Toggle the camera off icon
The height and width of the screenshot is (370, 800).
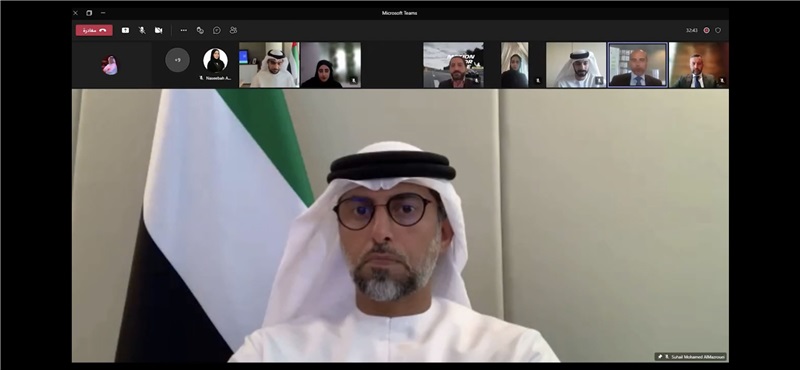(x=159, y=30)
